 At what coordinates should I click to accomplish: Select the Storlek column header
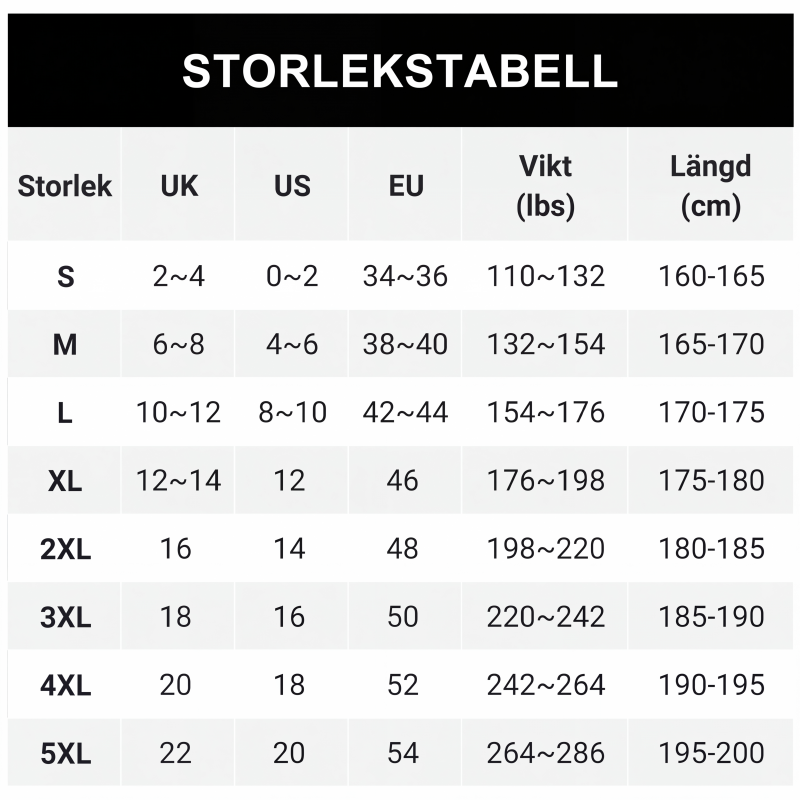64,185
